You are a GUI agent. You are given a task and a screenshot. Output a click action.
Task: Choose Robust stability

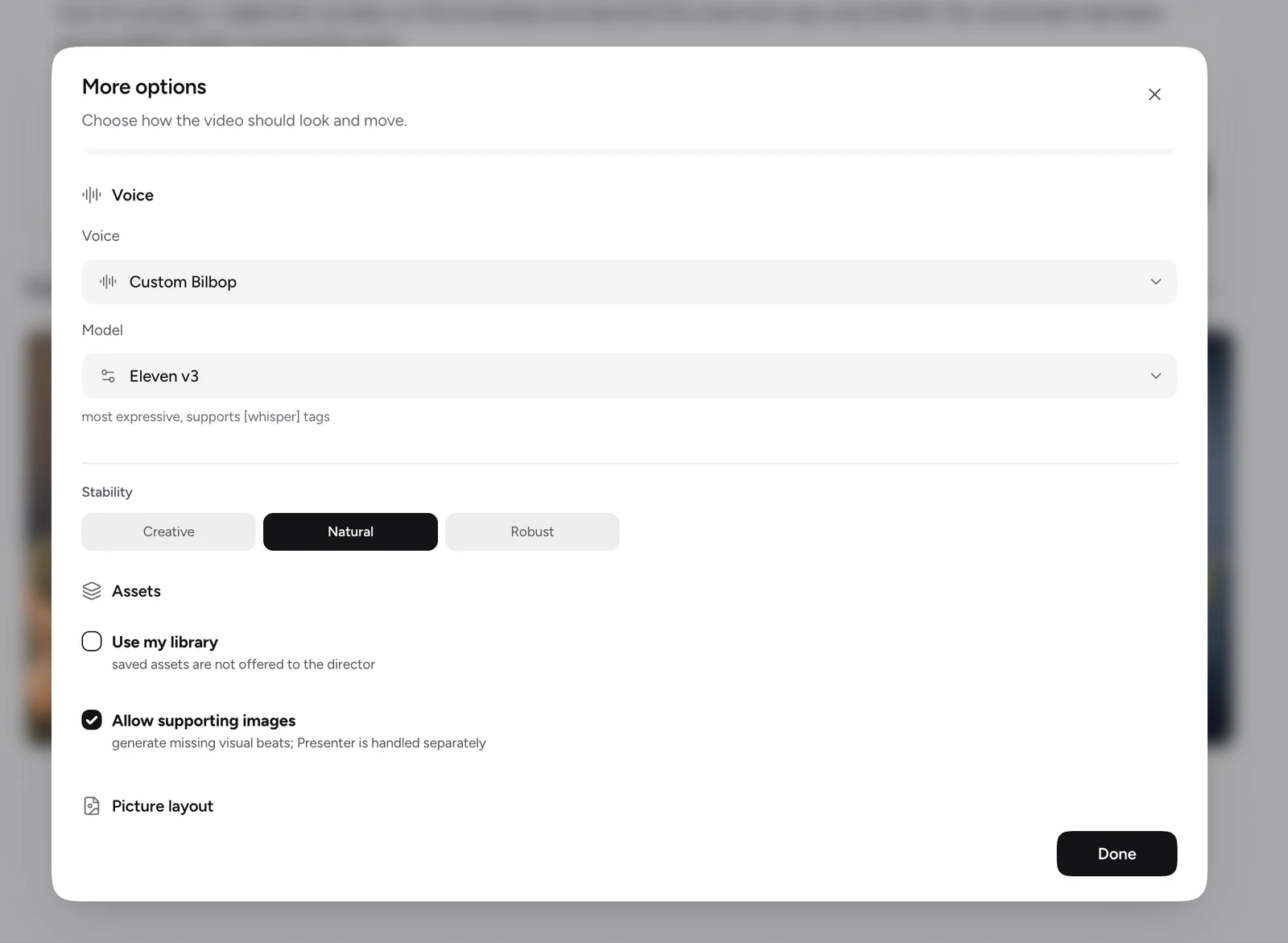(532, 531)
